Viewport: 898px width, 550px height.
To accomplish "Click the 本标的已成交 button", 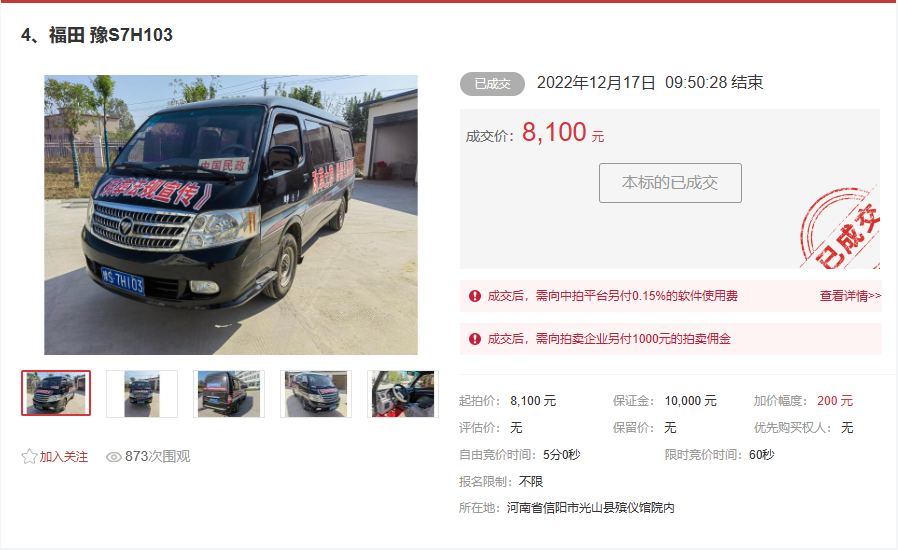I will coord(670,183).
